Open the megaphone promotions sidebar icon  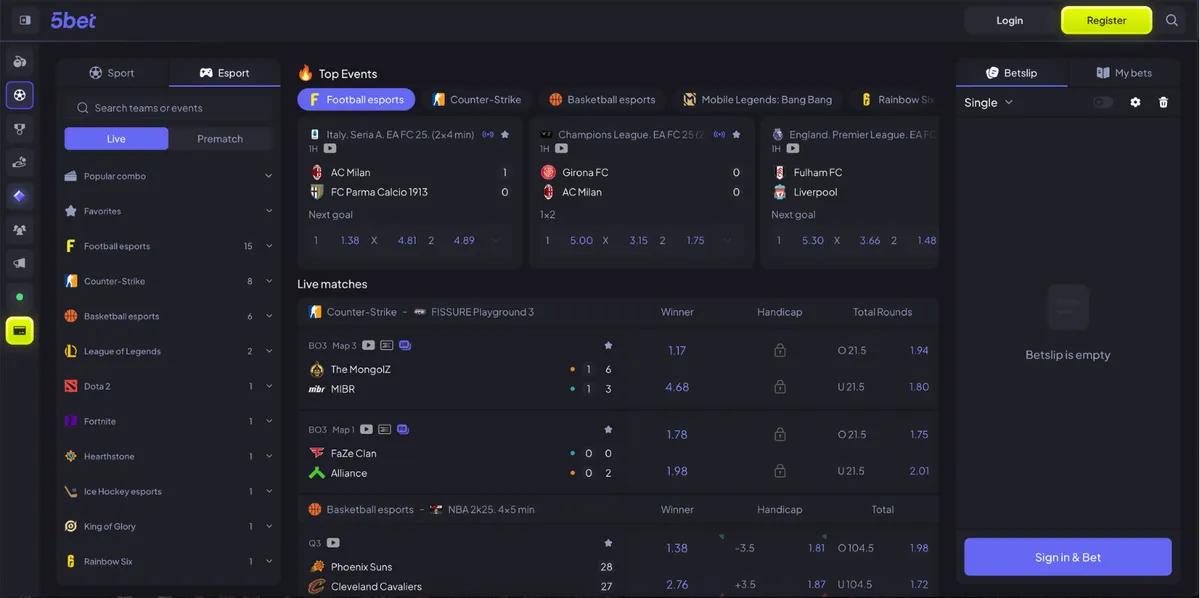click(x=20, y=263)
